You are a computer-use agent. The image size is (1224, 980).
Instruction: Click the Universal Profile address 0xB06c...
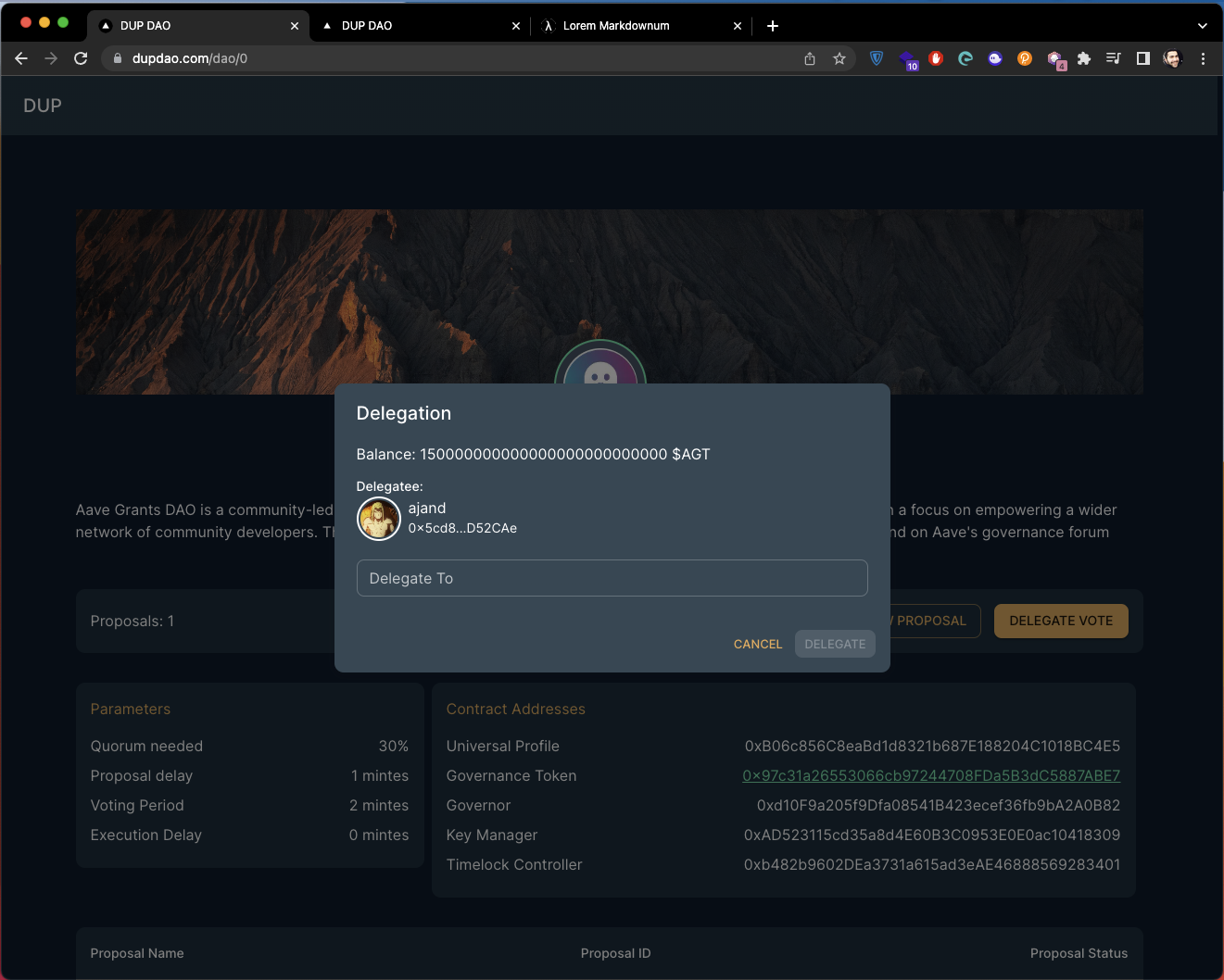click(x=932, y=746)
